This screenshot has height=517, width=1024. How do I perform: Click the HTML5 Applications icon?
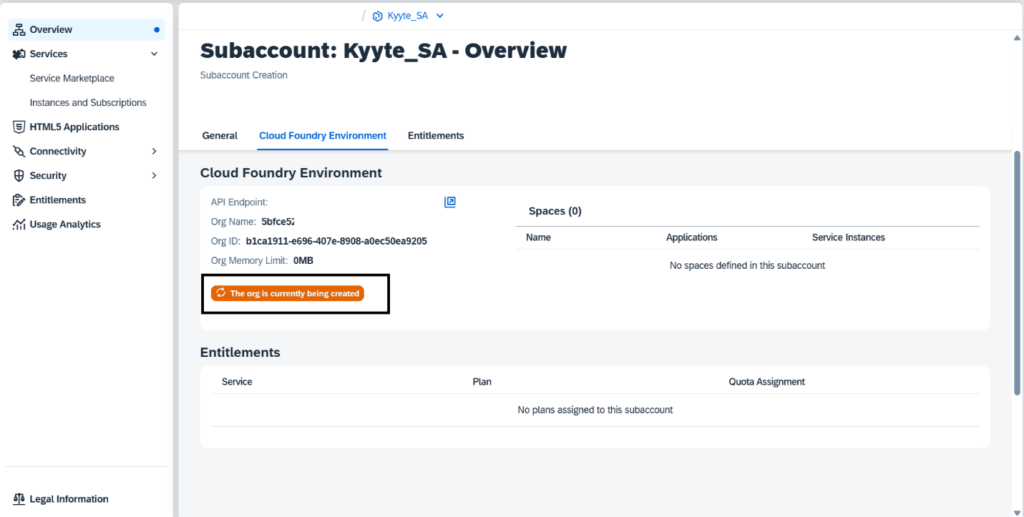pos(19,127)
